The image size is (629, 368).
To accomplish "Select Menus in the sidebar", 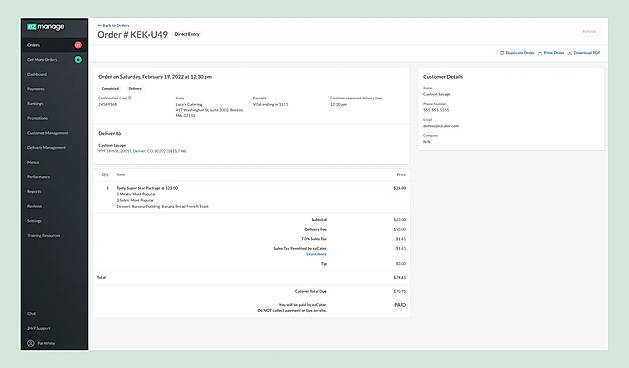I will pyautogui.click(x=33, y=162).
